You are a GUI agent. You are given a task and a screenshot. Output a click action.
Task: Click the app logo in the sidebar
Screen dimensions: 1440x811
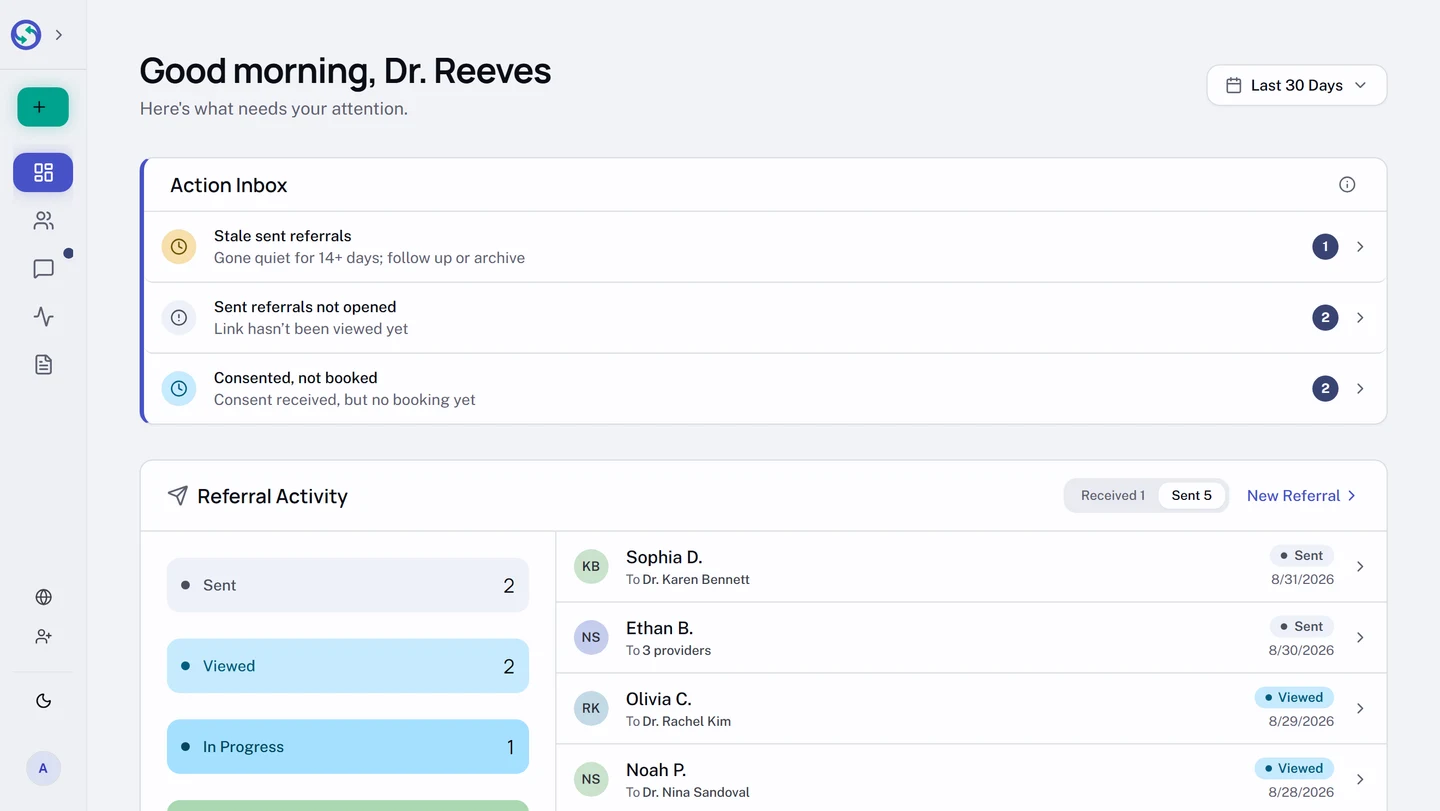(x=26, y=35)
